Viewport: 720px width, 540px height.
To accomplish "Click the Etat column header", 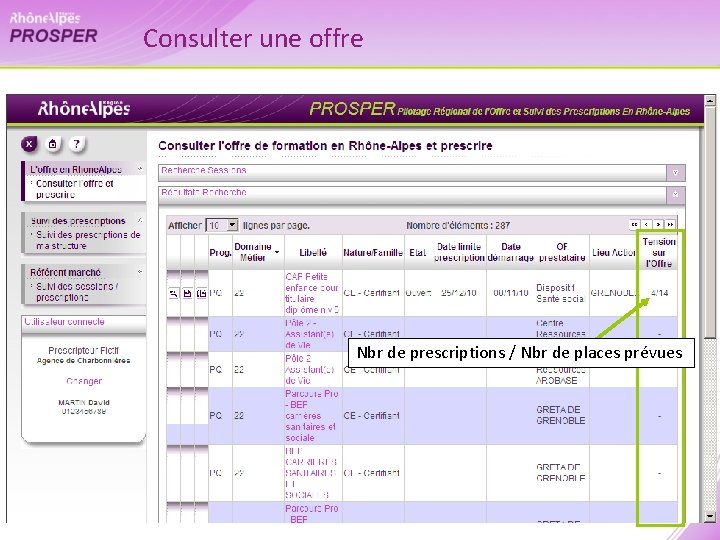I will pyautogui.click(x=417, y=253).
